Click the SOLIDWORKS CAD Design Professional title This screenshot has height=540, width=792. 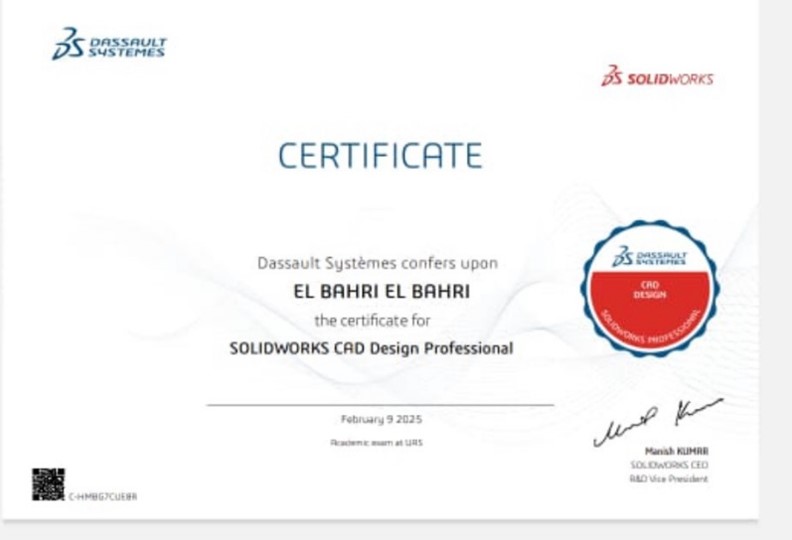pyautogui.click(x=371, y=349)
